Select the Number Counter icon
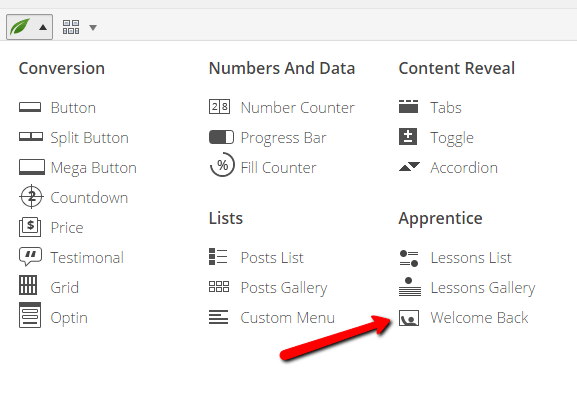The height and width of the screenshot is (400, 577). point(219,107)
